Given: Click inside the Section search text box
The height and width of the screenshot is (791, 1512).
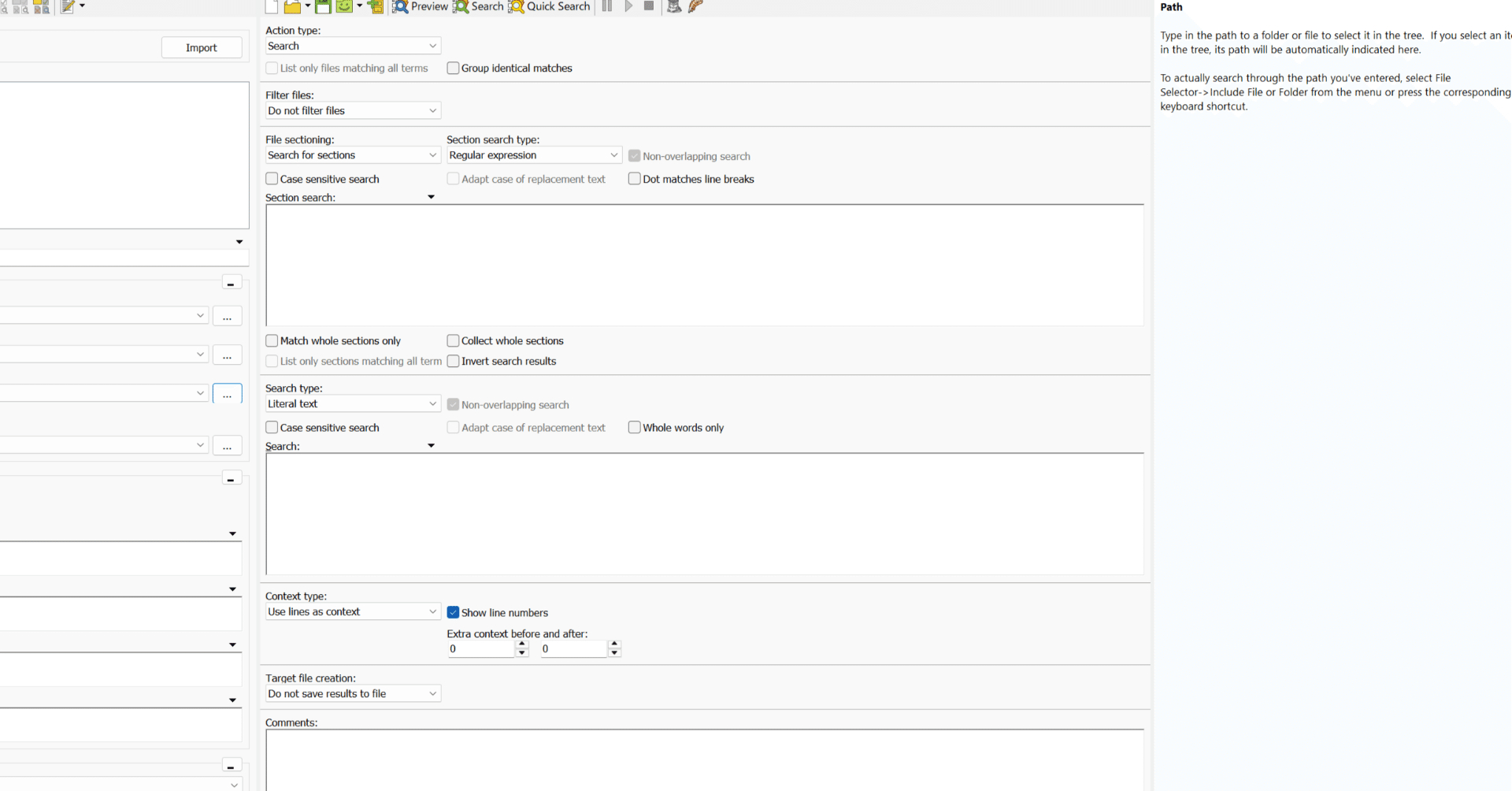Looking at the screenshot, I should point(705,265).
